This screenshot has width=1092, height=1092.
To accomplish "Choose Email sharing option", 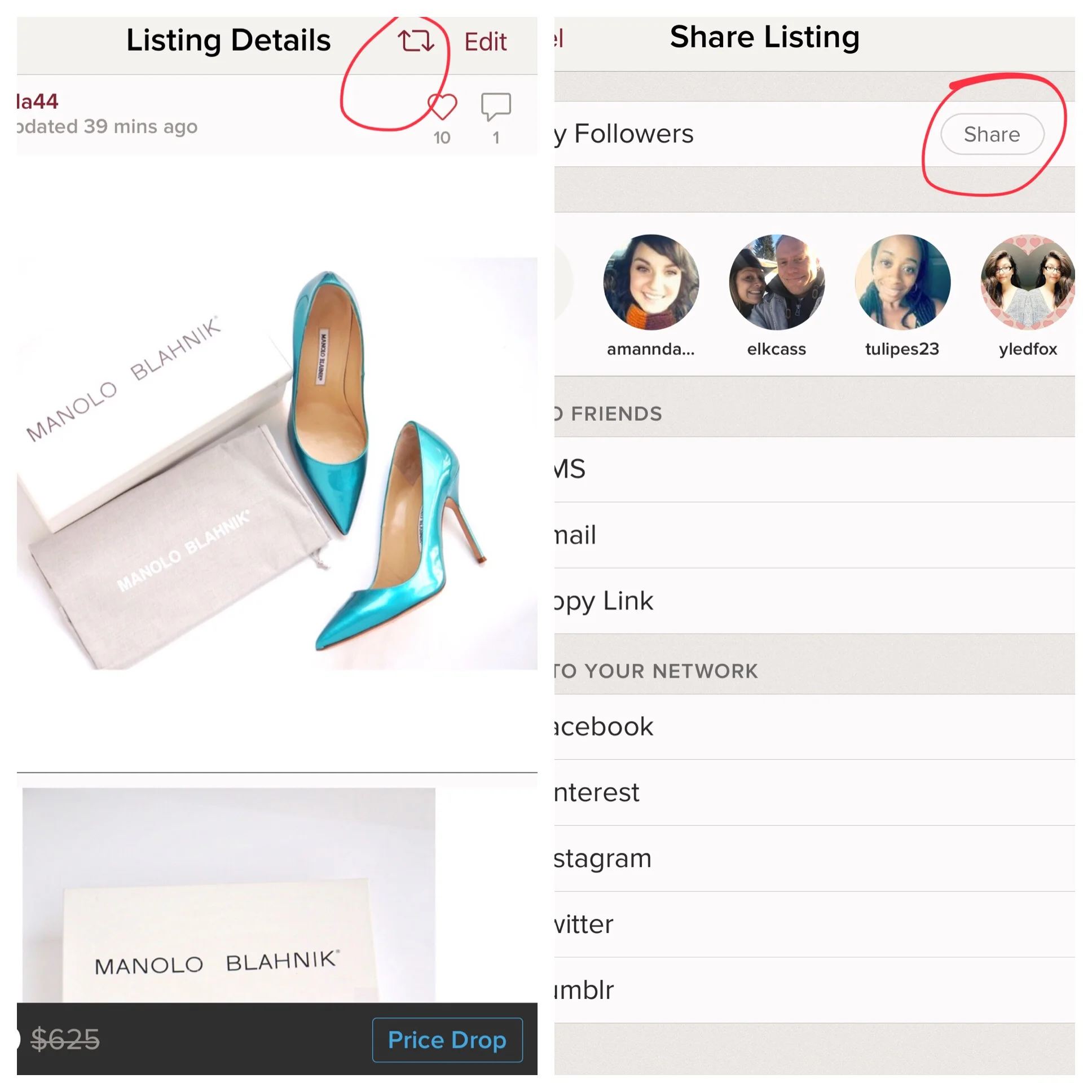I will [814, 535].
